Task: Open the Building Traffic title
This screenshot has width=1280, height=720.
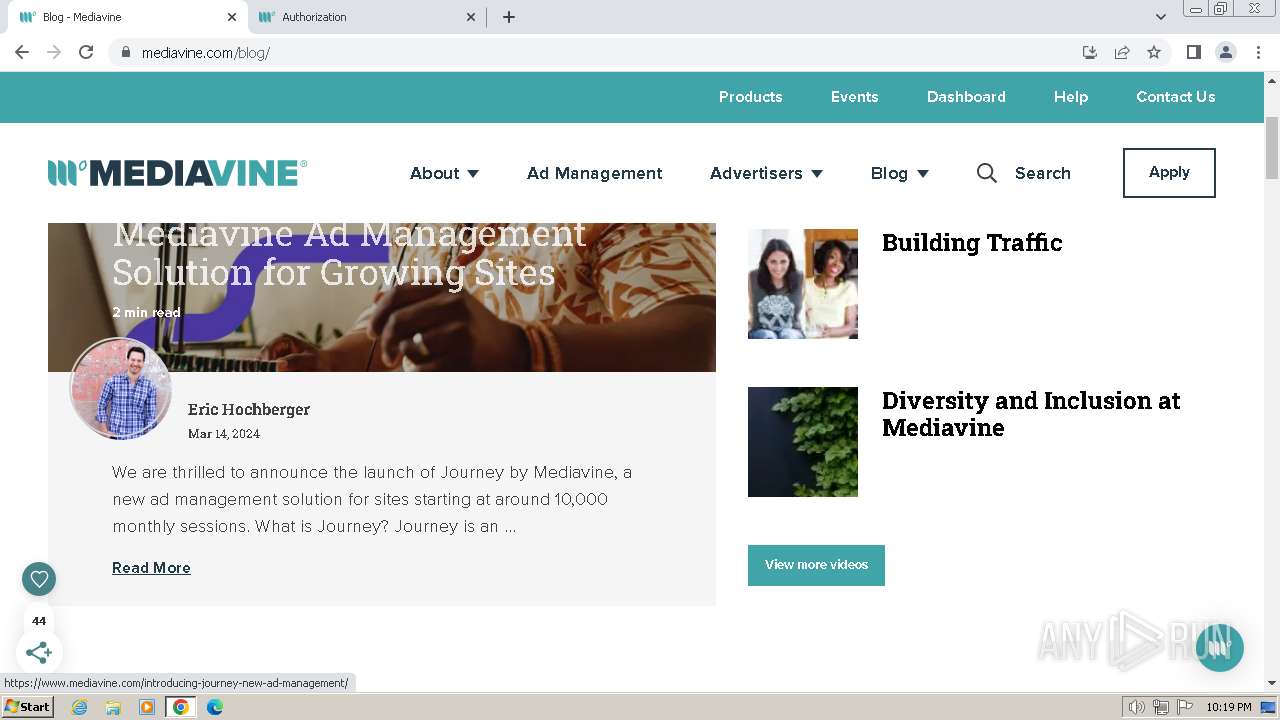Action: coord(972,243)
